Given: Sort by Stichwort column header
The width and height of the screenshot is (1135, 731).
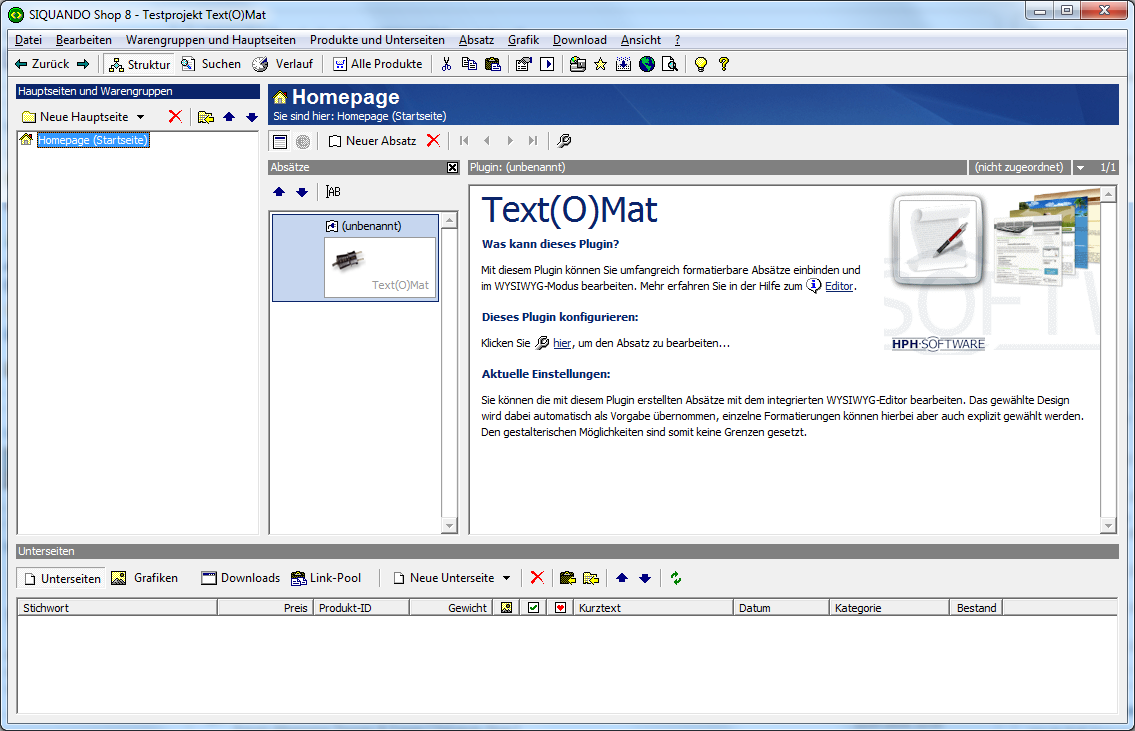Looking at the screenshot, I should (x=117, y=608).
